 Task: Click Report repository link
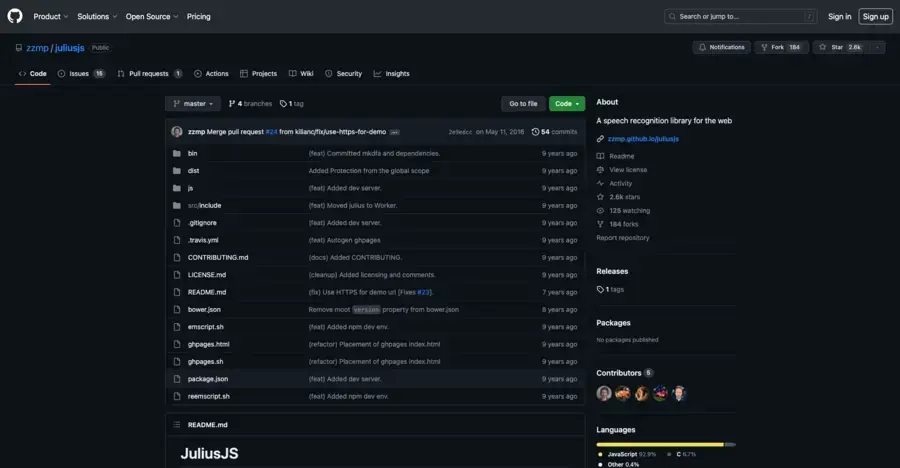(623, 238)
